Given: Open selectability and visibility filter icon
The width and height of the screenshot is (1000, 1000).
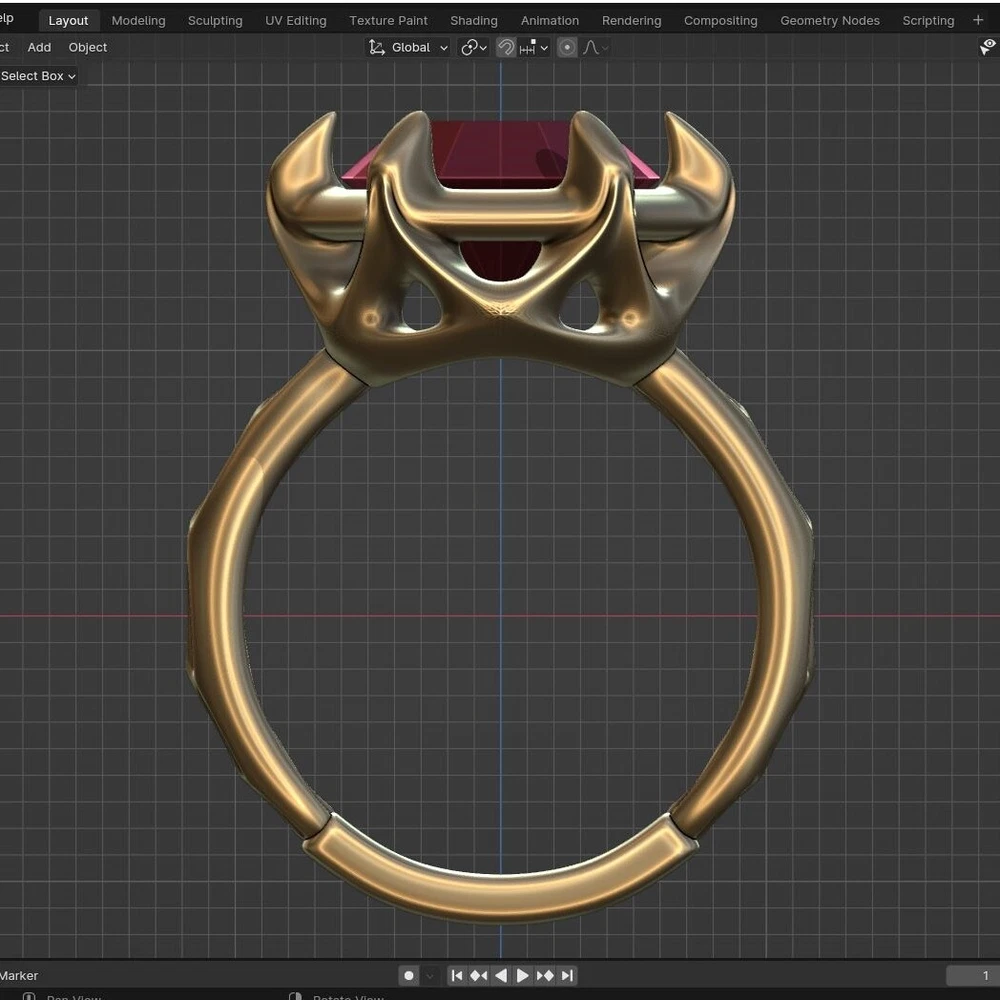Looking at the screenshot, I should [988, 47].
